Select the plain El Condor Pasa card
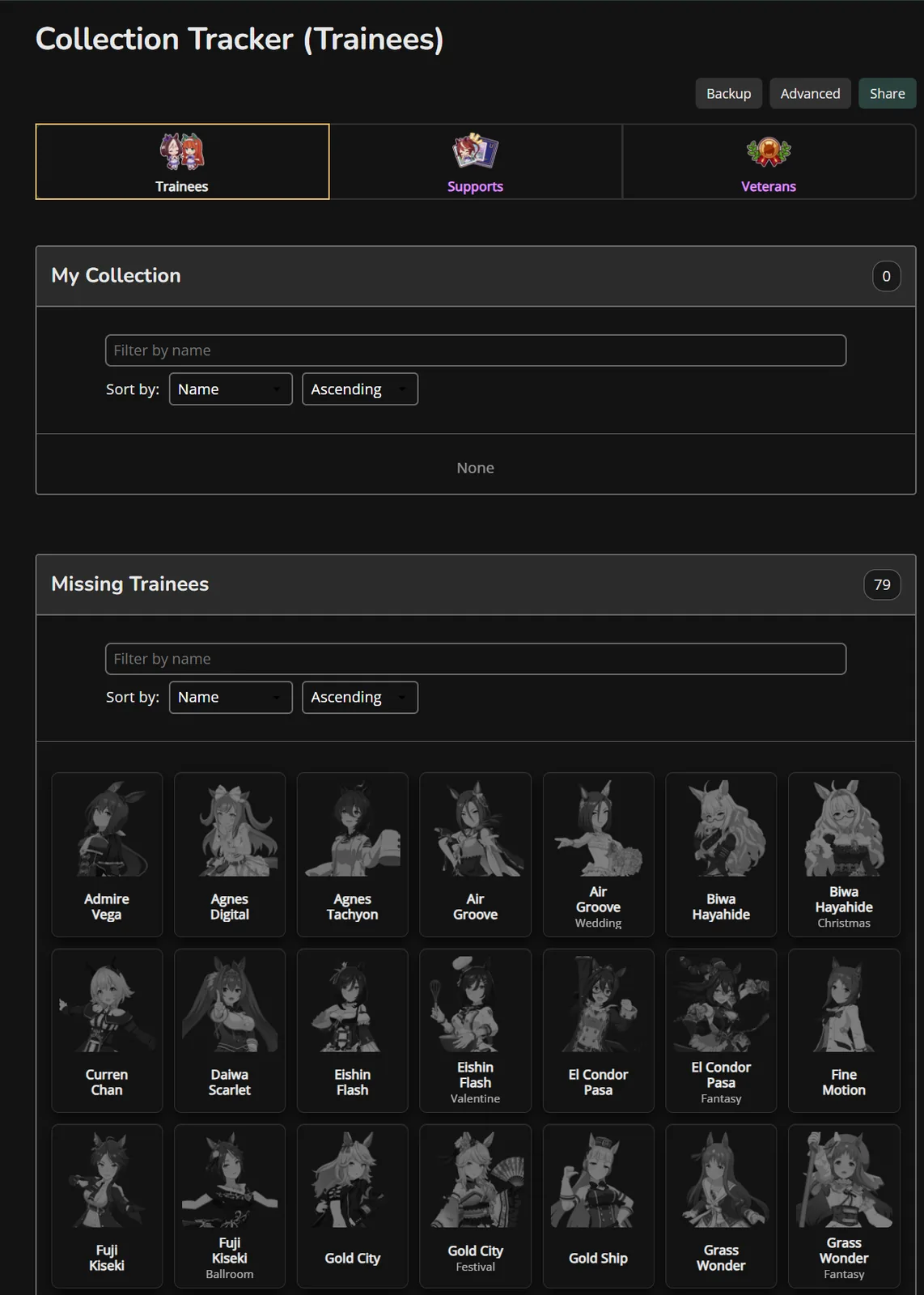The width and height of the screenshot is (924, 1295). click(599, 1030)
